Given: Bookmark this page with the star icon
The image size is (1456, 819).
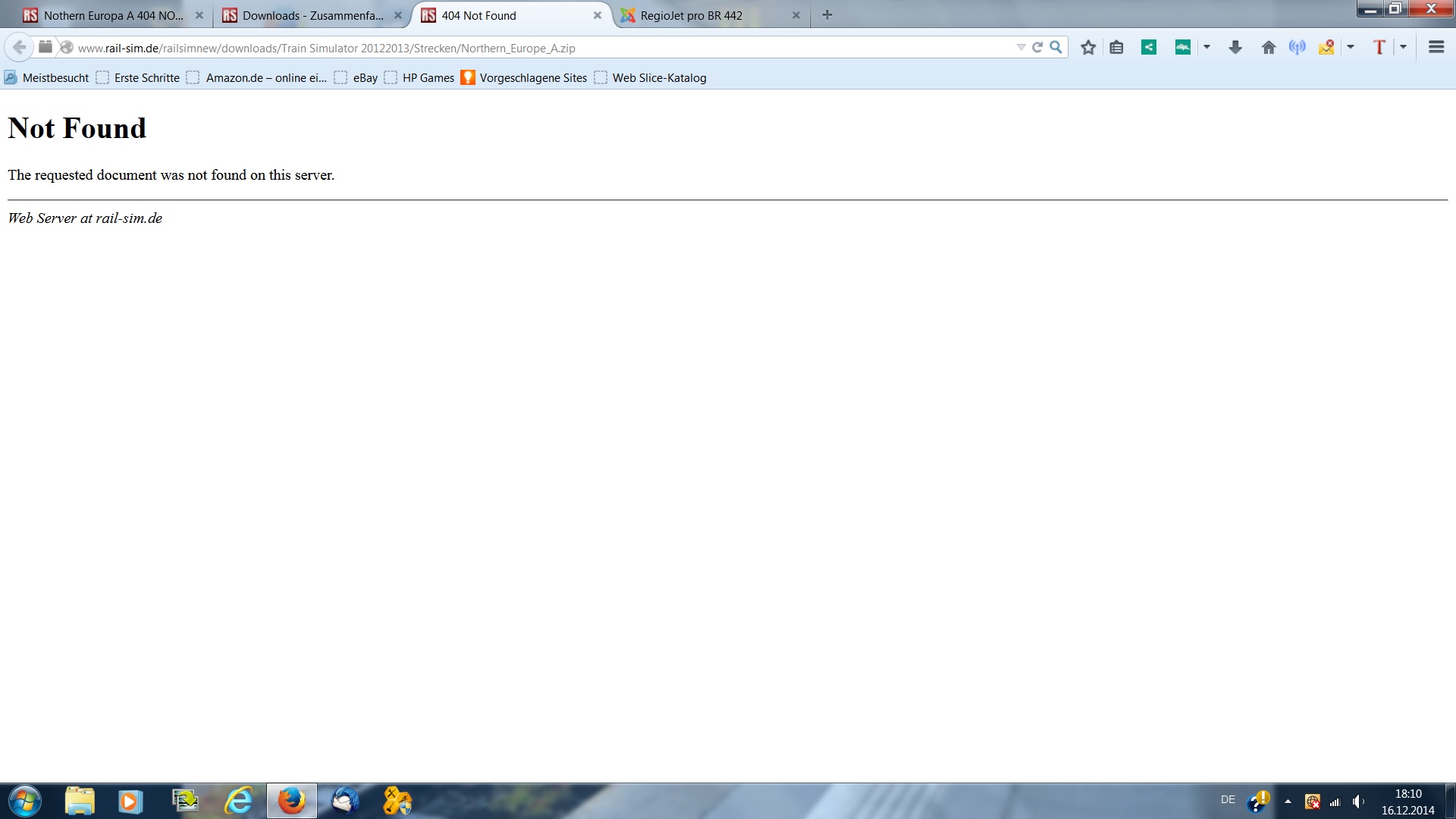Looking at the screenshot, I should pos(1088,48).
